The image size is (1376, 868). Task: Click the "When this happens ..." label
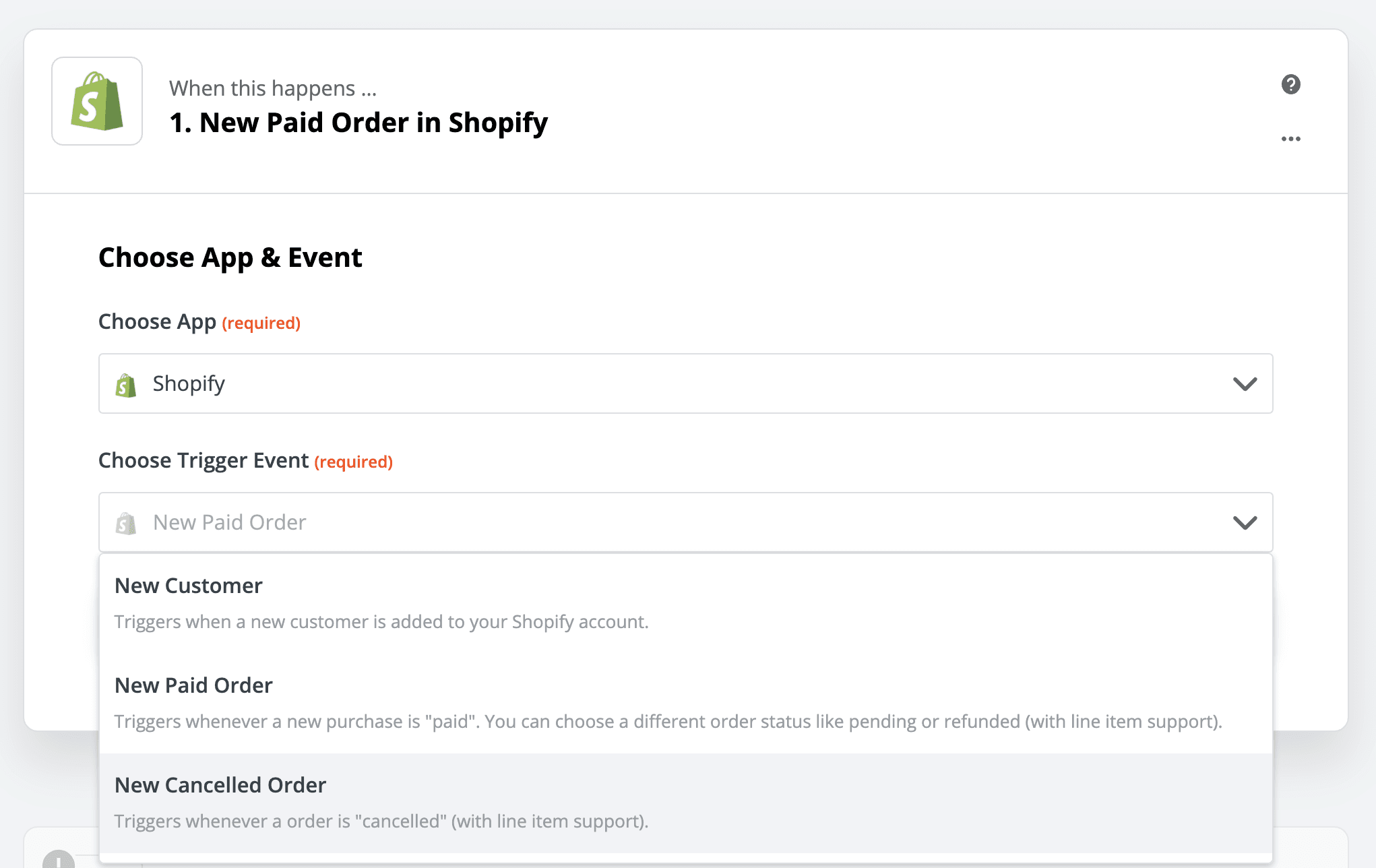click(x=273, y=88)
